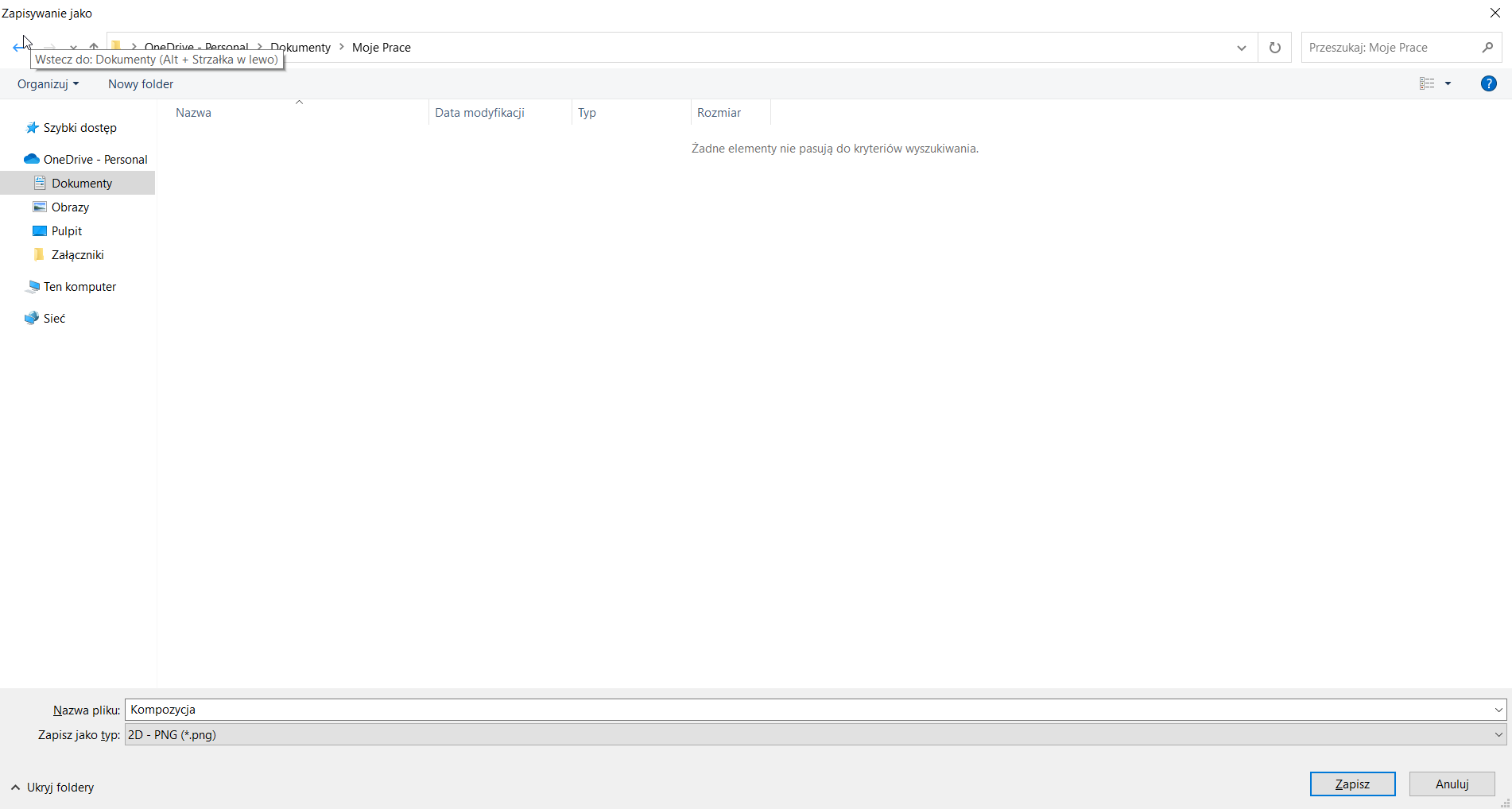
Task: Sort files by Data modyfikacji column
Action: coord(479,113)
